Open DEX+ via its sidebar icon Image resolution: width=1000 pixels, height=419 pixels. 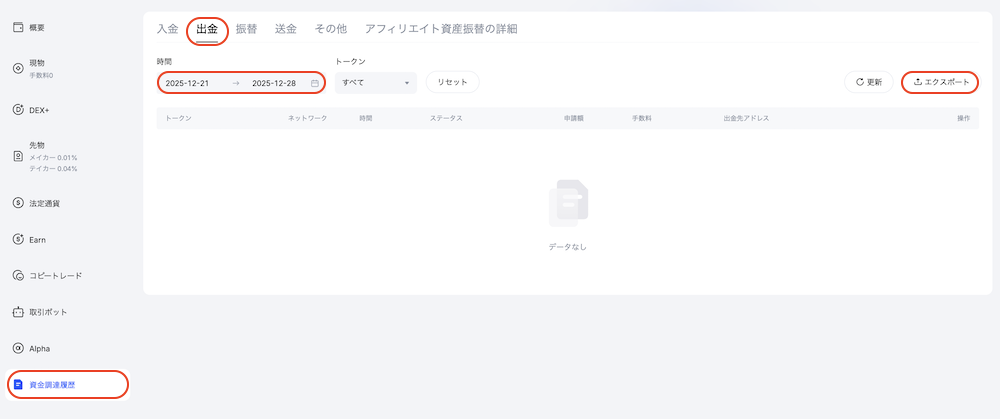coord(18,110)
